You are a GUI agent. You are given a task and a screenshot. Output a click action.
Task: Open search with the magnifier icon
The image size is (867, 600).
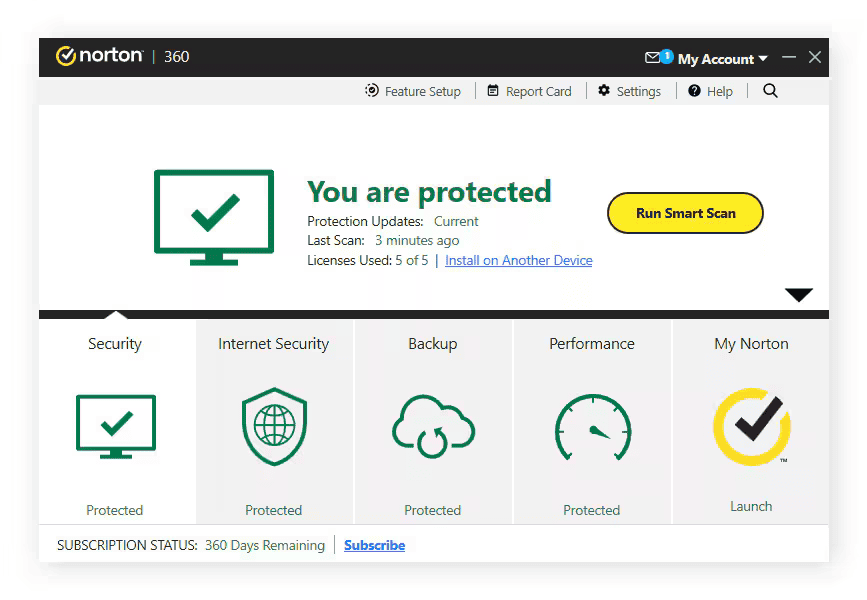pyautogui.click(x=770, y=91)
